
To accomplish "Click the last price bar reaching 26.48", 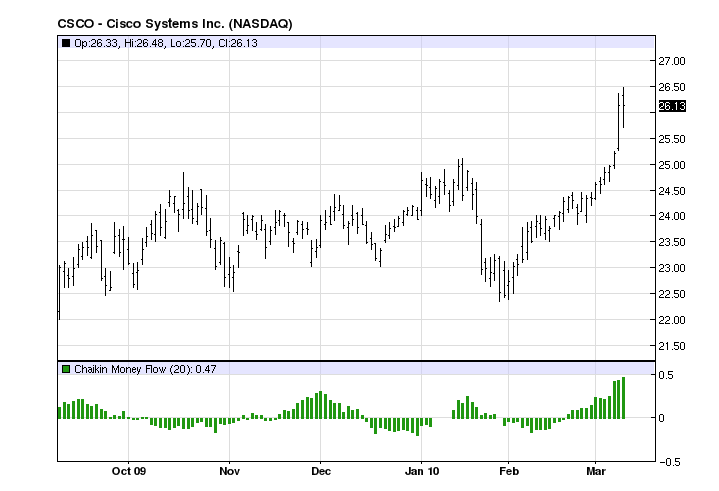I will (624, 107).
